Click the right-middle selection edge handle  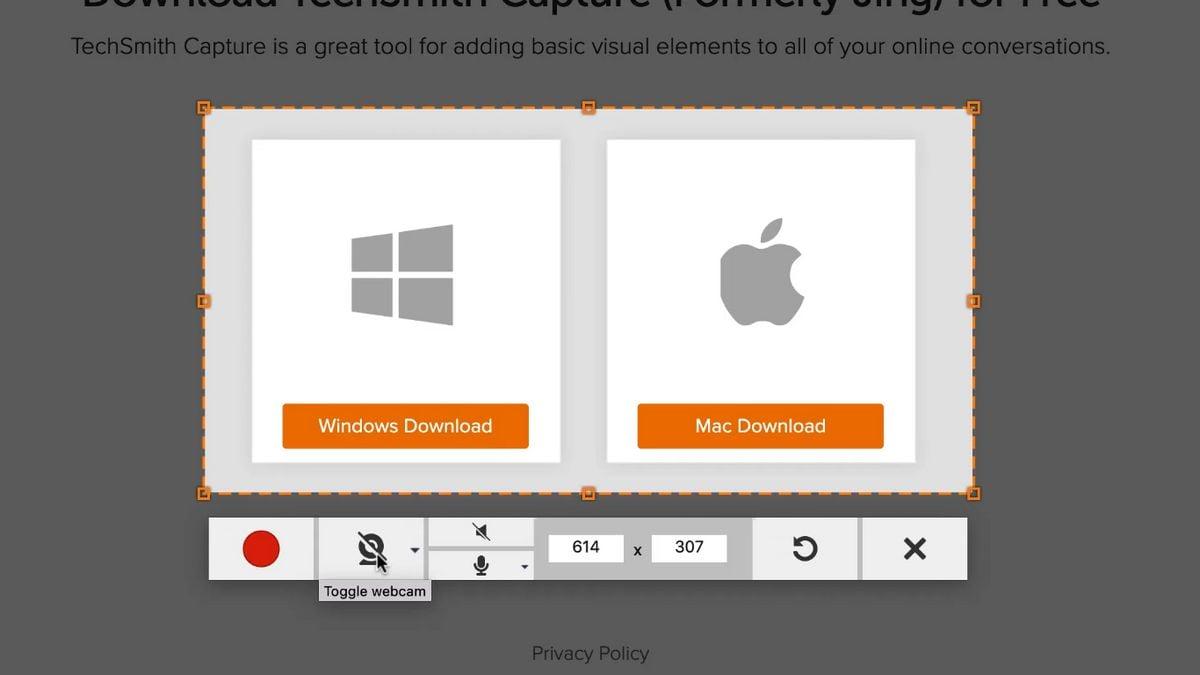(x=973, y=301)
